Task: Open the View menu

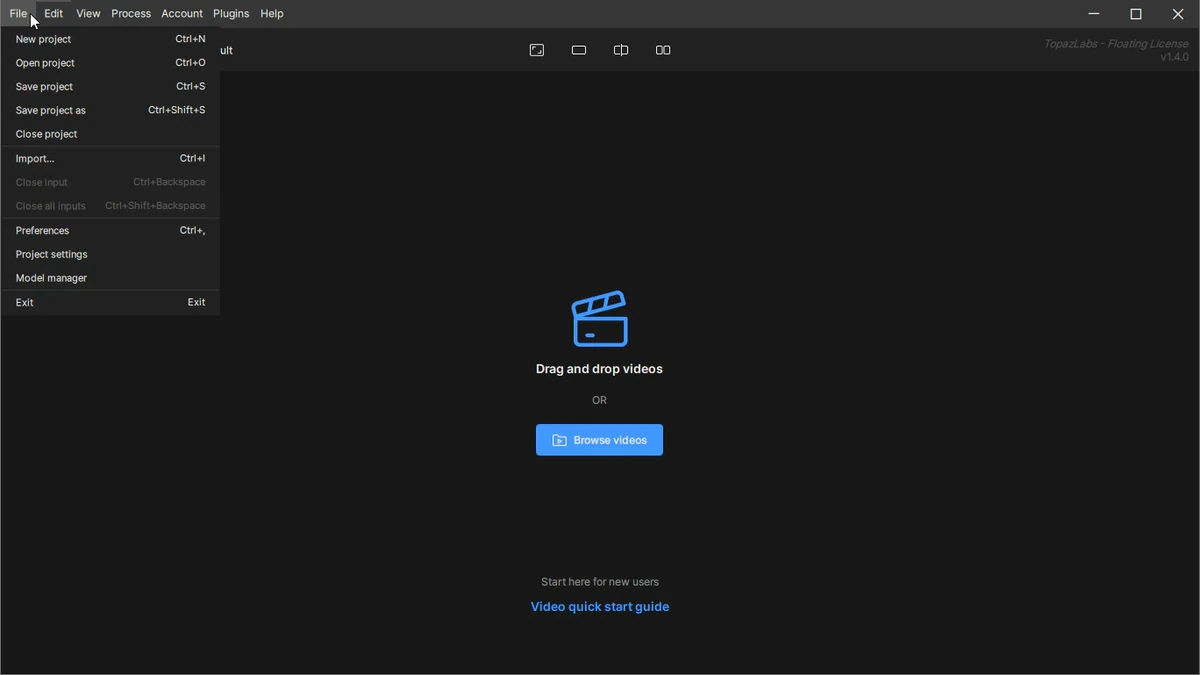Action: tap(88, 14)
